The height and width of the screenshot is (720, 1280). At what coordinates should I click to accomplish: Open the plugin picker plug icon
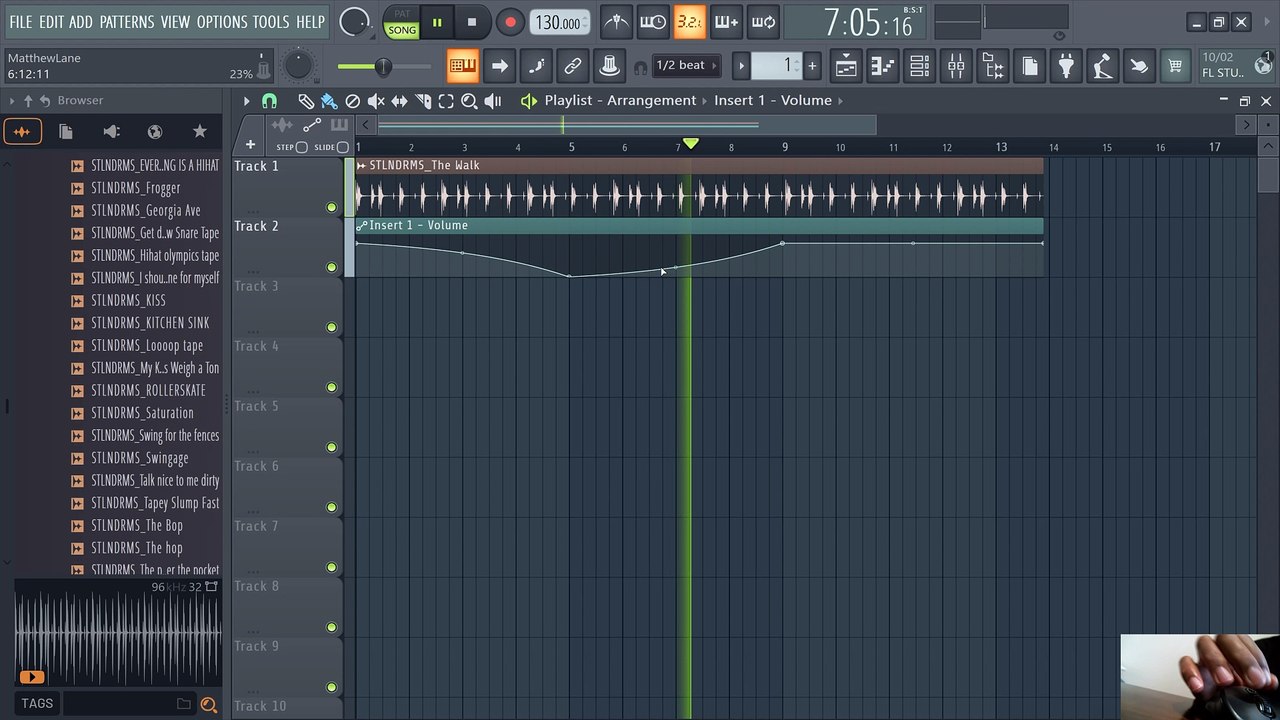click(1066, 66)
